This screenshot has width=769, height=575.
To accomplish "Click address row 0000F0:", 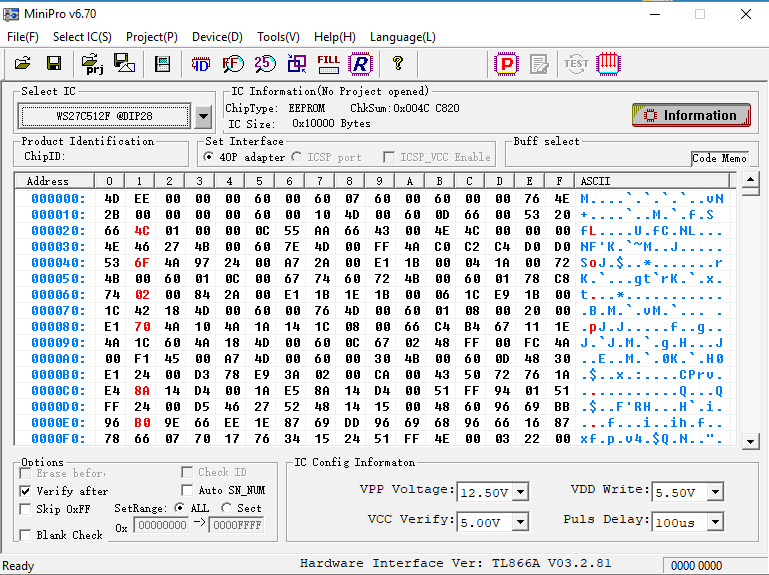I will point(58,439).
